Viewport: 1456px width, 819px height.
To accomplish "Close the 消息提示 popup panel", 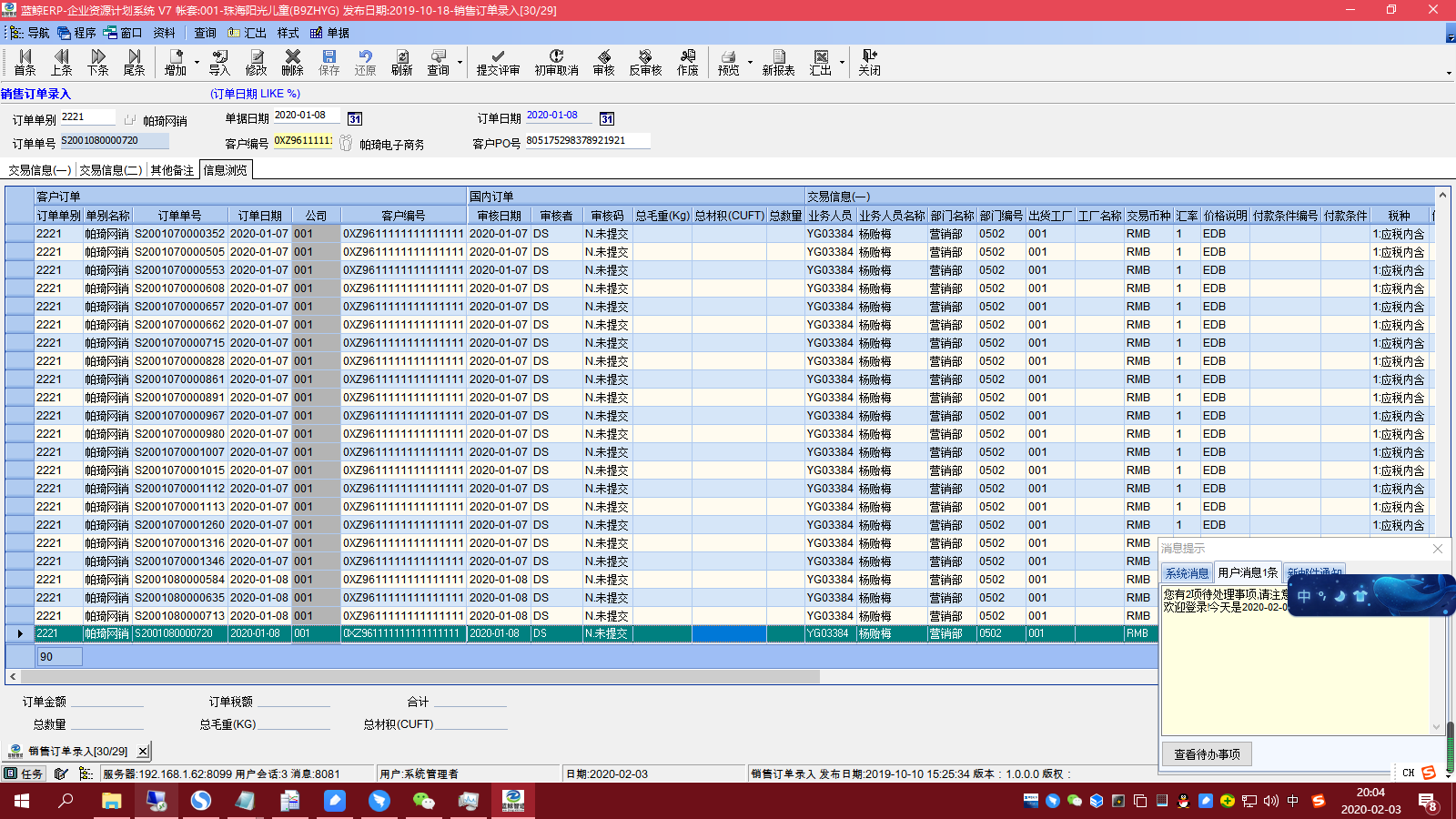I will [x=1438, y=549].
